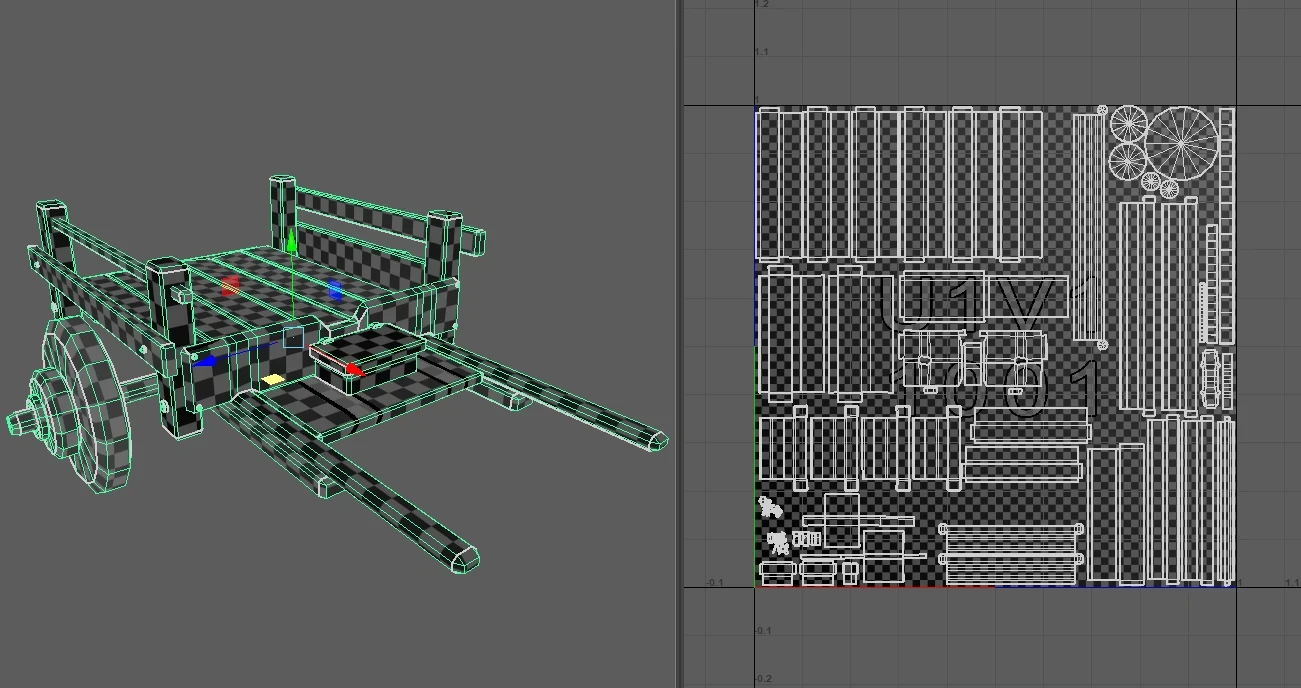The image size is (1301, 688).
Task: Click the blue plane handle above the cart bed
Action: 335,290
